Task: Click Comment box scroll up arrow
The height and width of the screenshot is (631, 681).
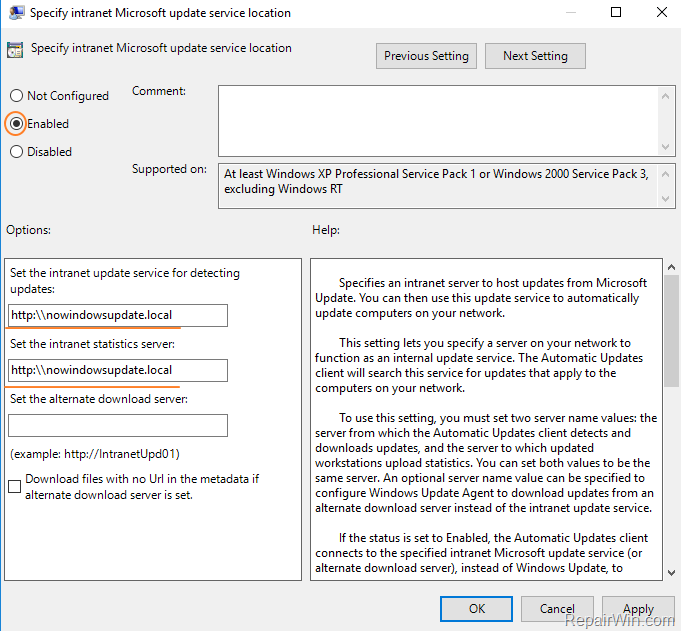Action: 665,96
